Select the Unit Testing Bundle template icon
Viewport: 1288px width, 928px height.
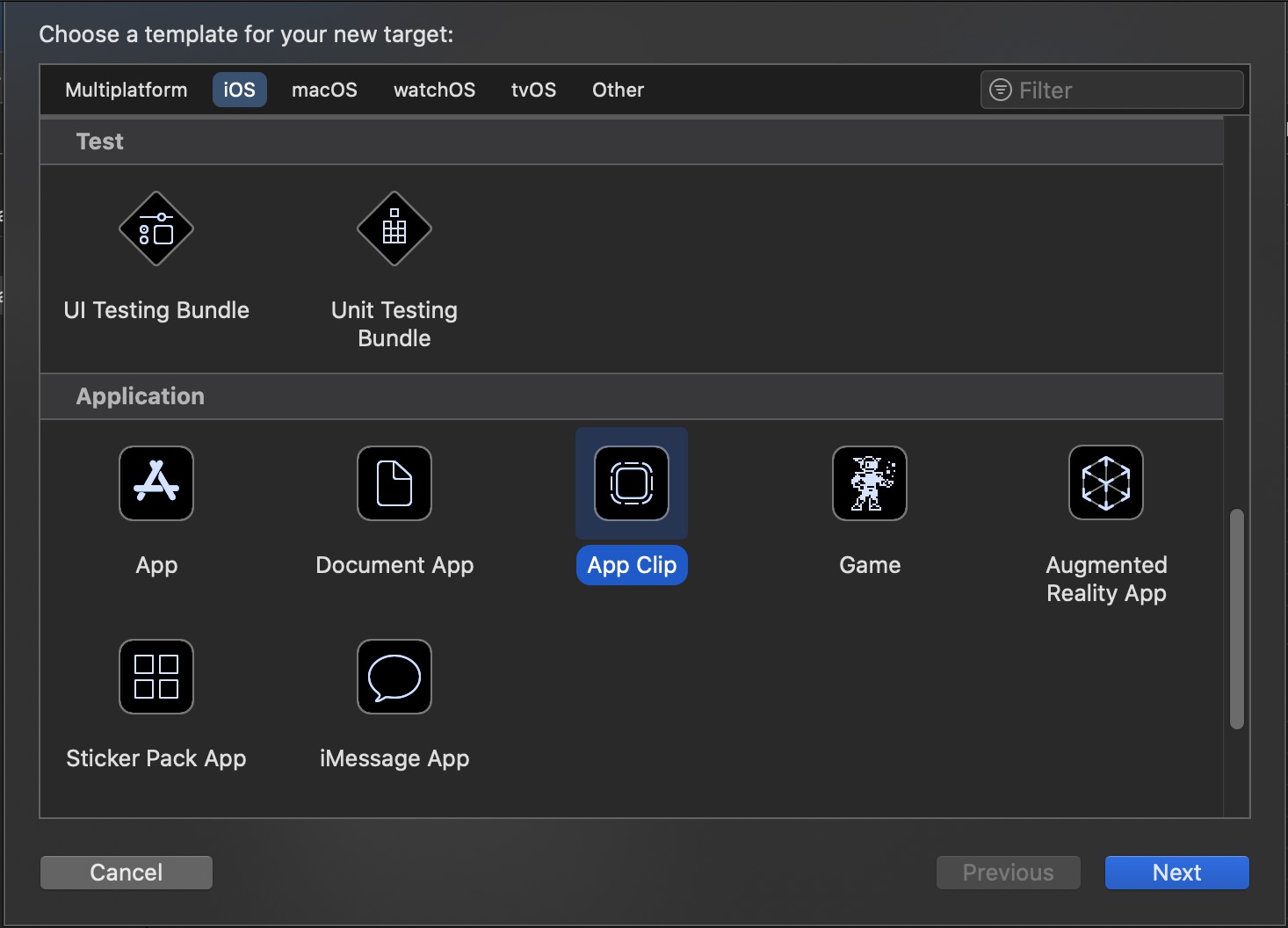coord(394,228)
